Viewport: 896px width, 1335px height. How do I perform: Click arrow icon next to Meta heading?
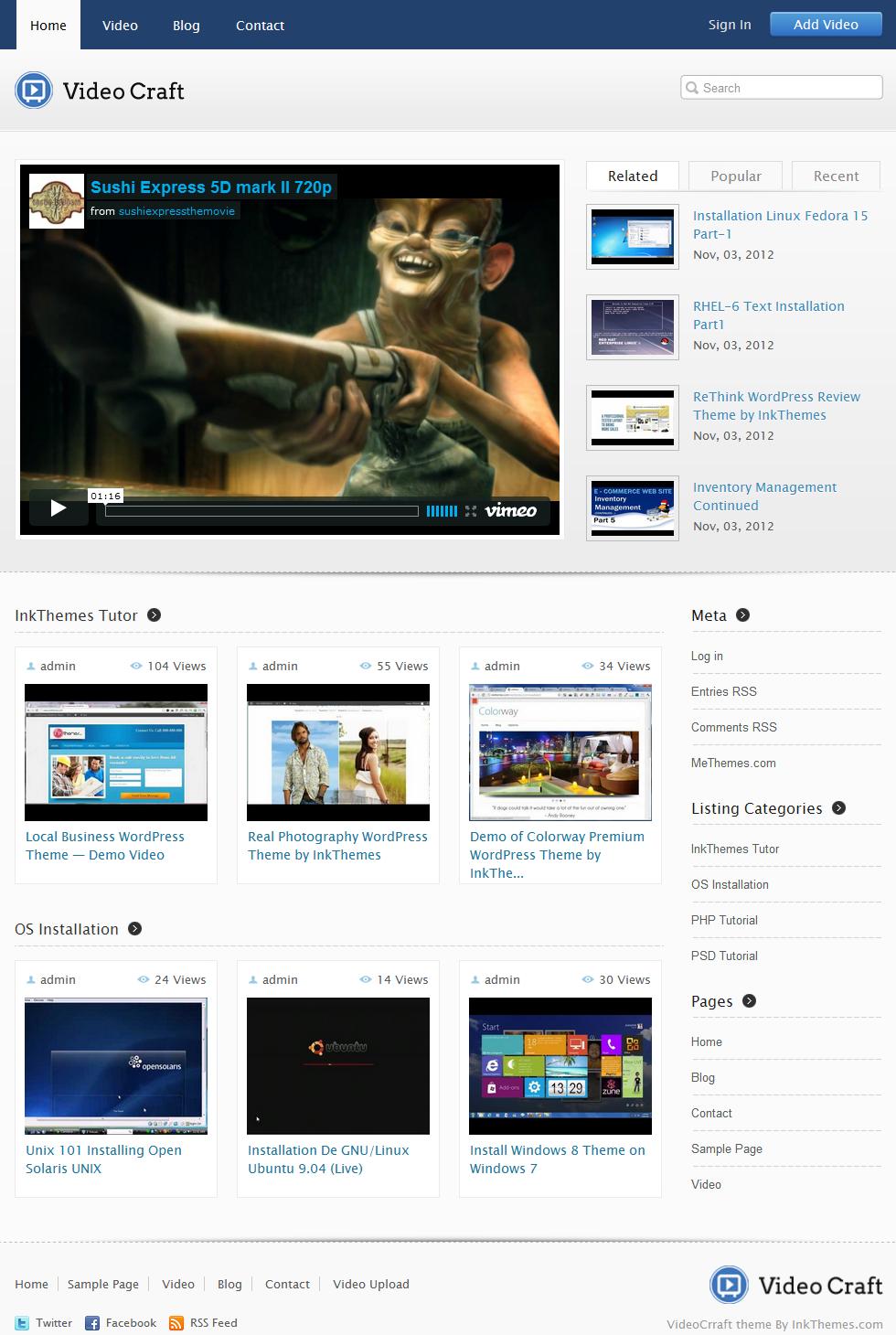(x=743, y=615)
